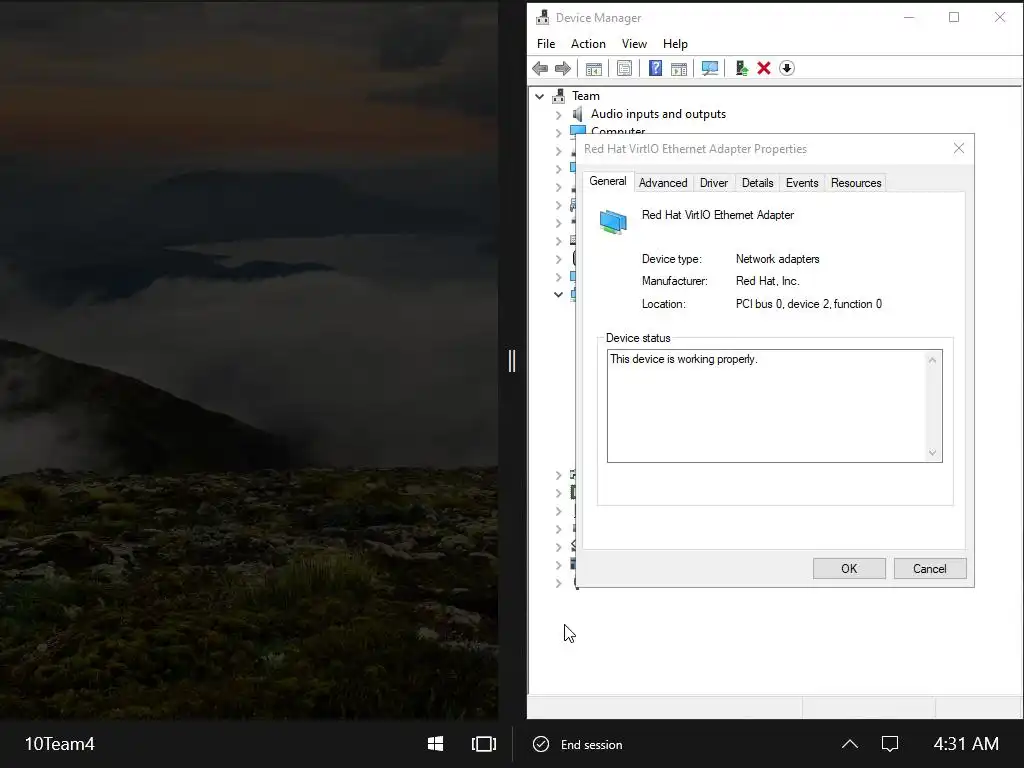Switch to the Driver tab

[714, 183]
